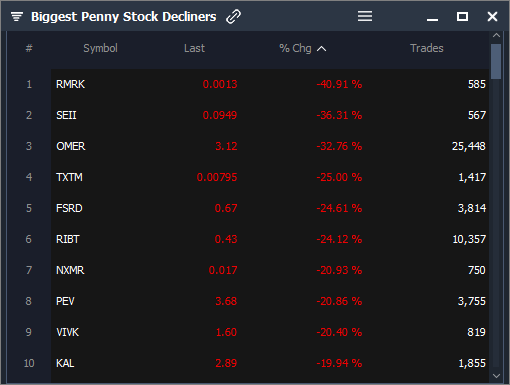This screenshot has height=385, width=510.
Task: Select the OMER symbol
Action: tap(71, 146)
